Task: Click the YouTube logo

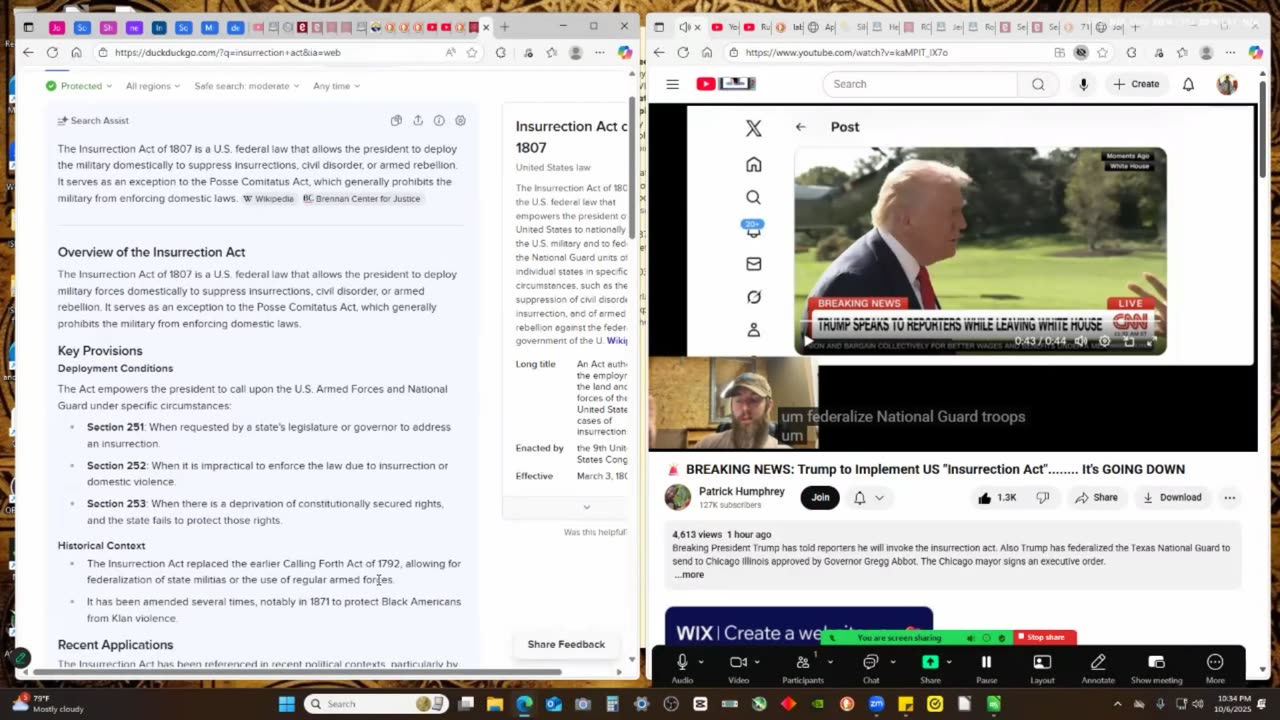Action: [x=726, y=84]
